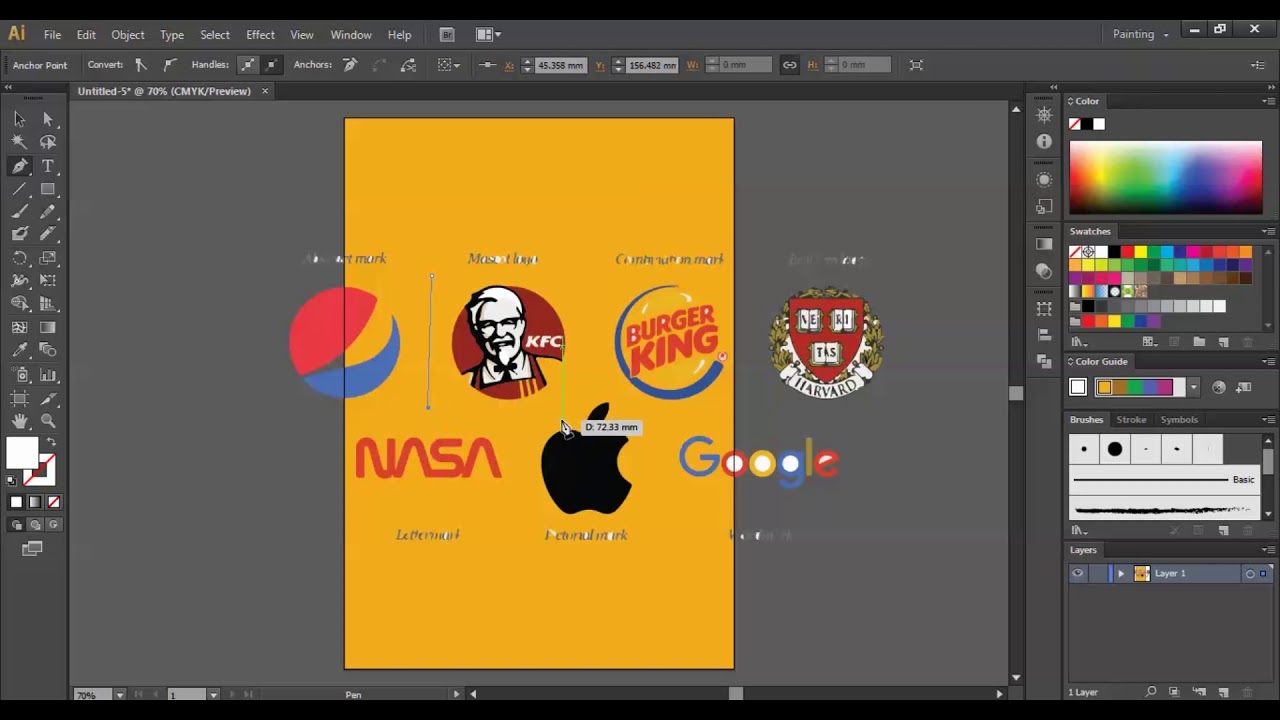The image size is (1280, 720).
Task: Open the Appearance panel icon in dock
Action: [x=1044, y=180]
